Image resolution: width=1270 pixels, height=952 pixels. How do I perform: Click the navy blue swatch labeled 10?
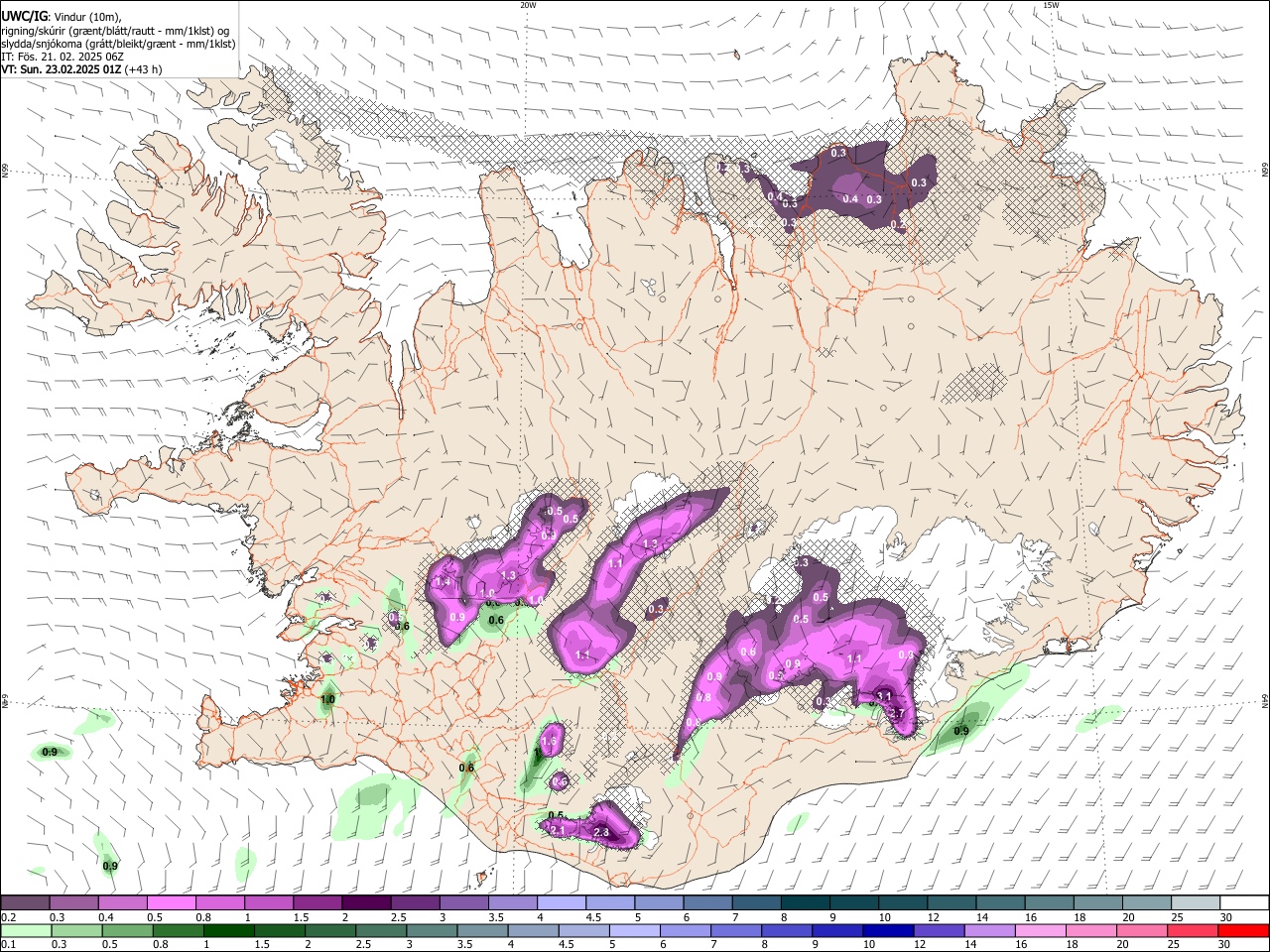point(887,931)
